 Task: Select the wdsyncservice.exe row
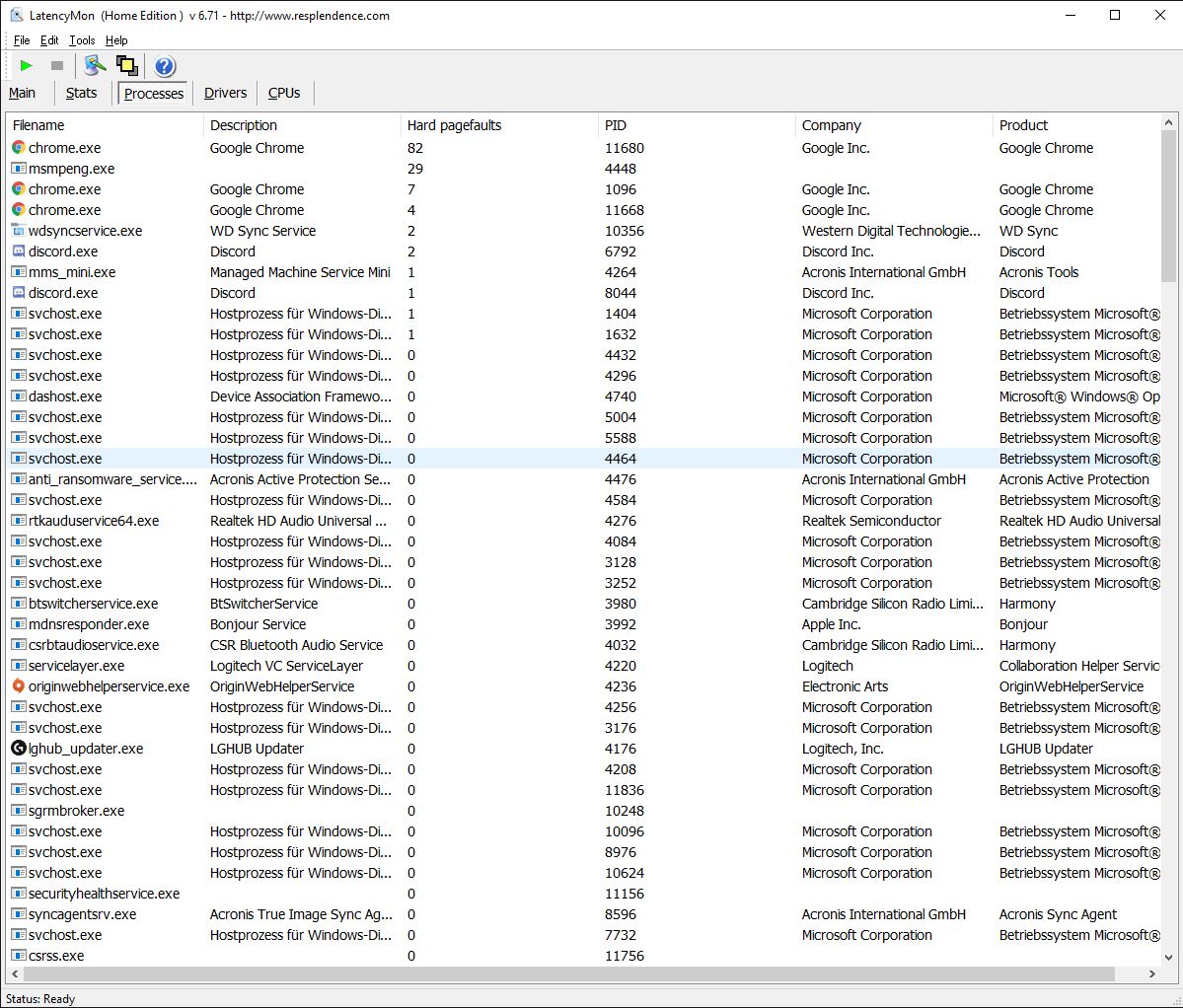pyautogui.click(x=584, y=231)
